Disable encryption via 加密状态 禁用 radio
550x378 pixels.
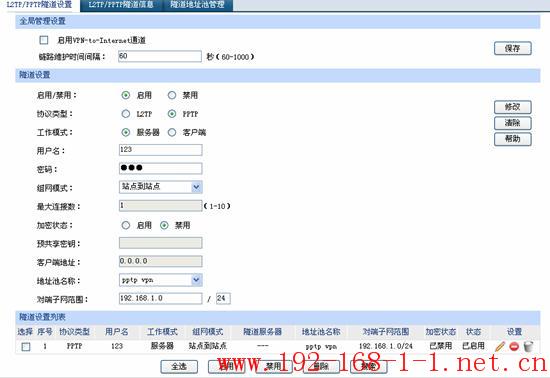click(x=164, y=225)
